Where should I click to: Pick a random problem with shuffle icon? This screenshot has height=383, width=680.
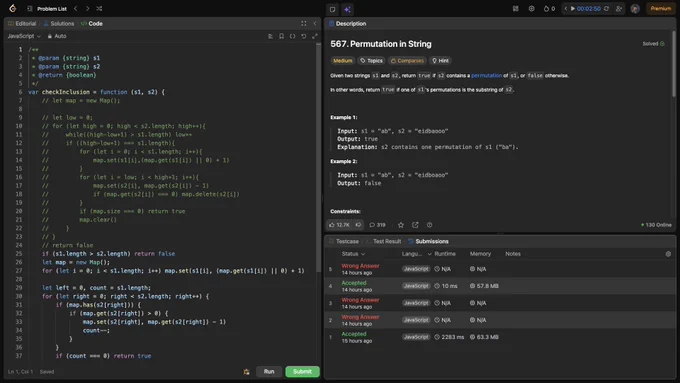(x=99, y=9)
